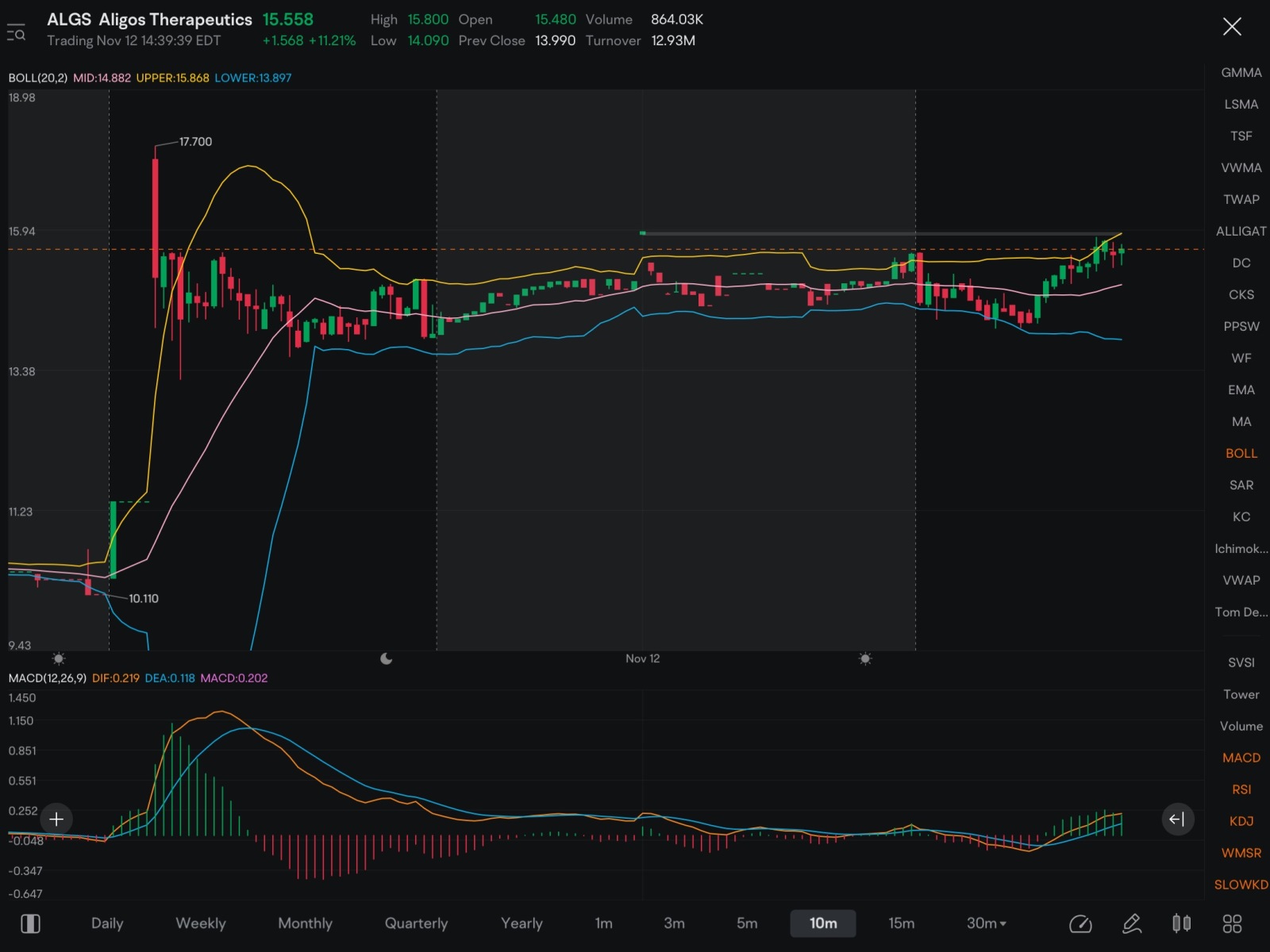This screenshot has height=952, width=1270.
Task: Tap the jump-to-latest arrow button
Action: pyautogui.click(x=1177, y=819)
